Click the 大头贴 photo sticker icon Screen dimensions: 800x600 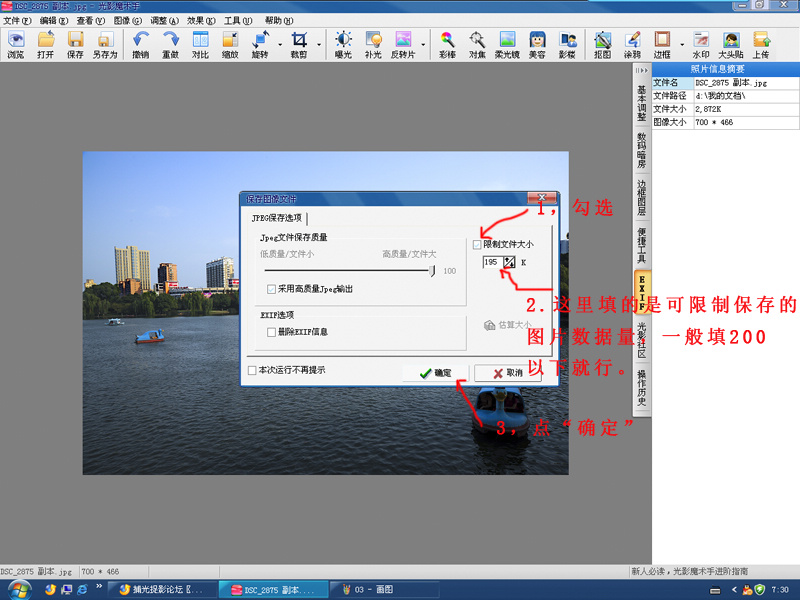click(x=731, y=44)
